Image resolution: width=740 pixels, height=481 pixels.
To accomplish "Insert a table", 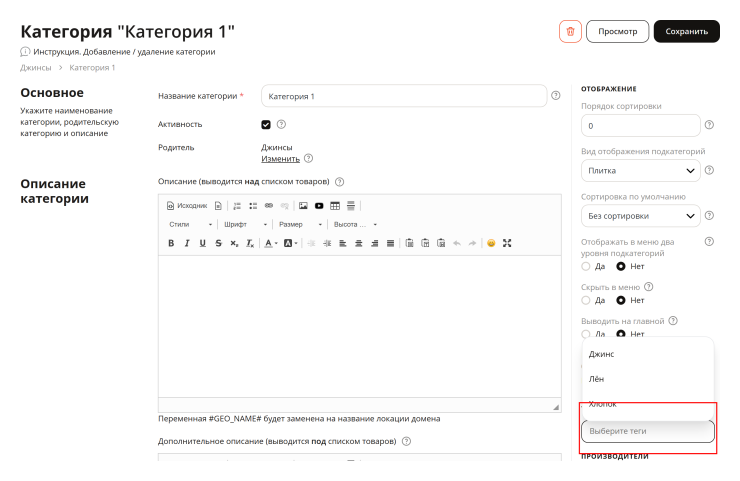I will coord(335,206).
